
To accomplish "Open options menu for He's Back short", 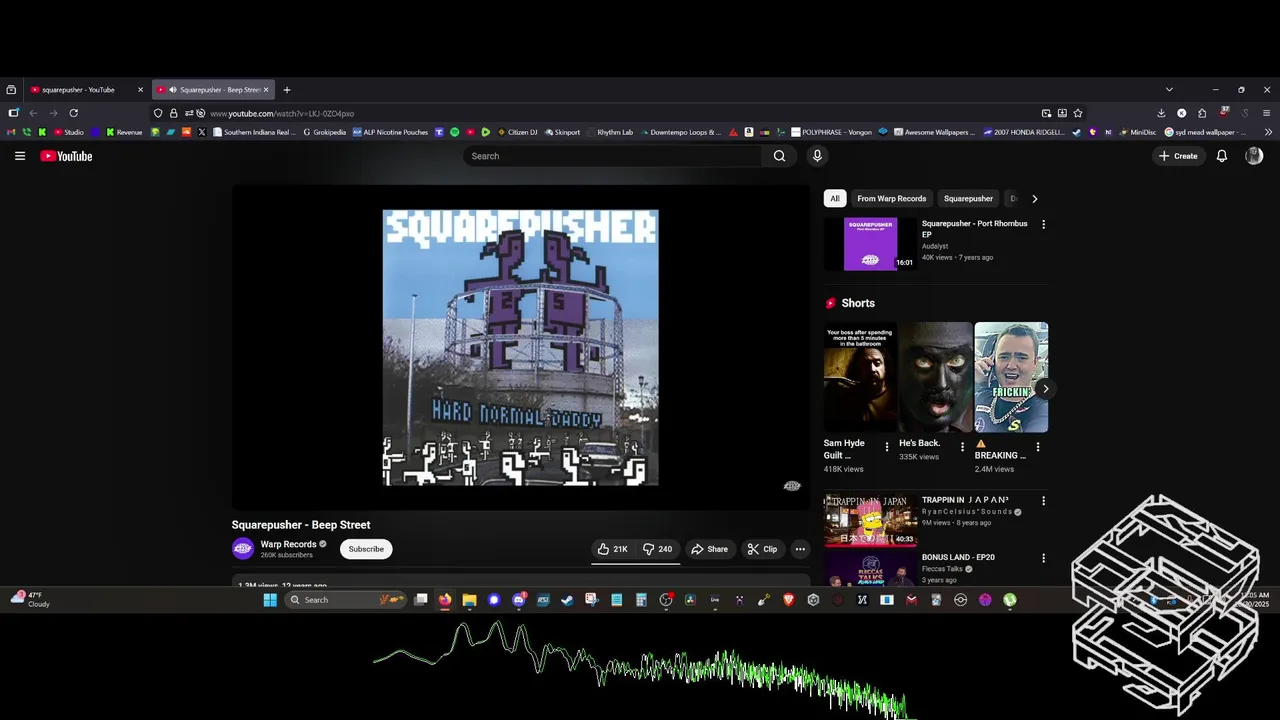I will (962, 447).
